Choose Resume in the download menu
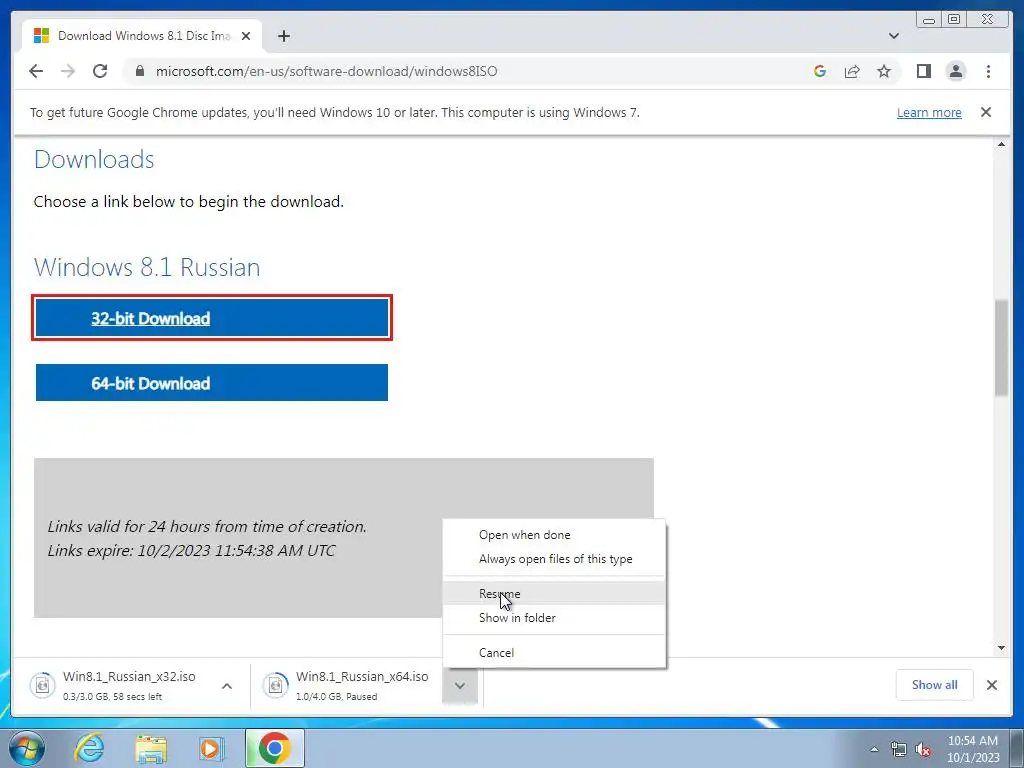 click(x=554, y=594)
